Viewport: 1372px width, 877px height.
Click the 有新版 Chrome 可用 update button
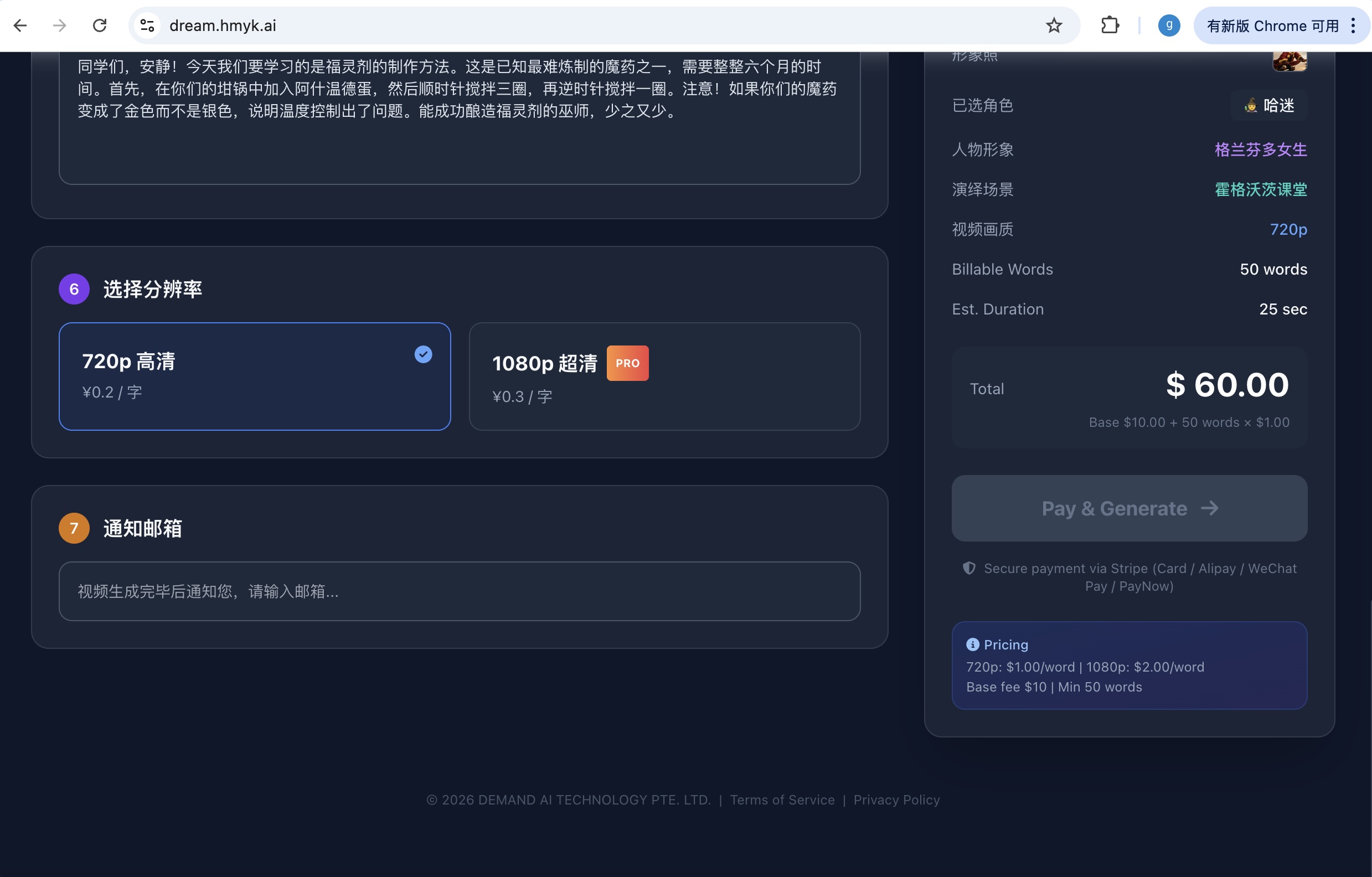pyautogui.click(x=1273, y=25)
